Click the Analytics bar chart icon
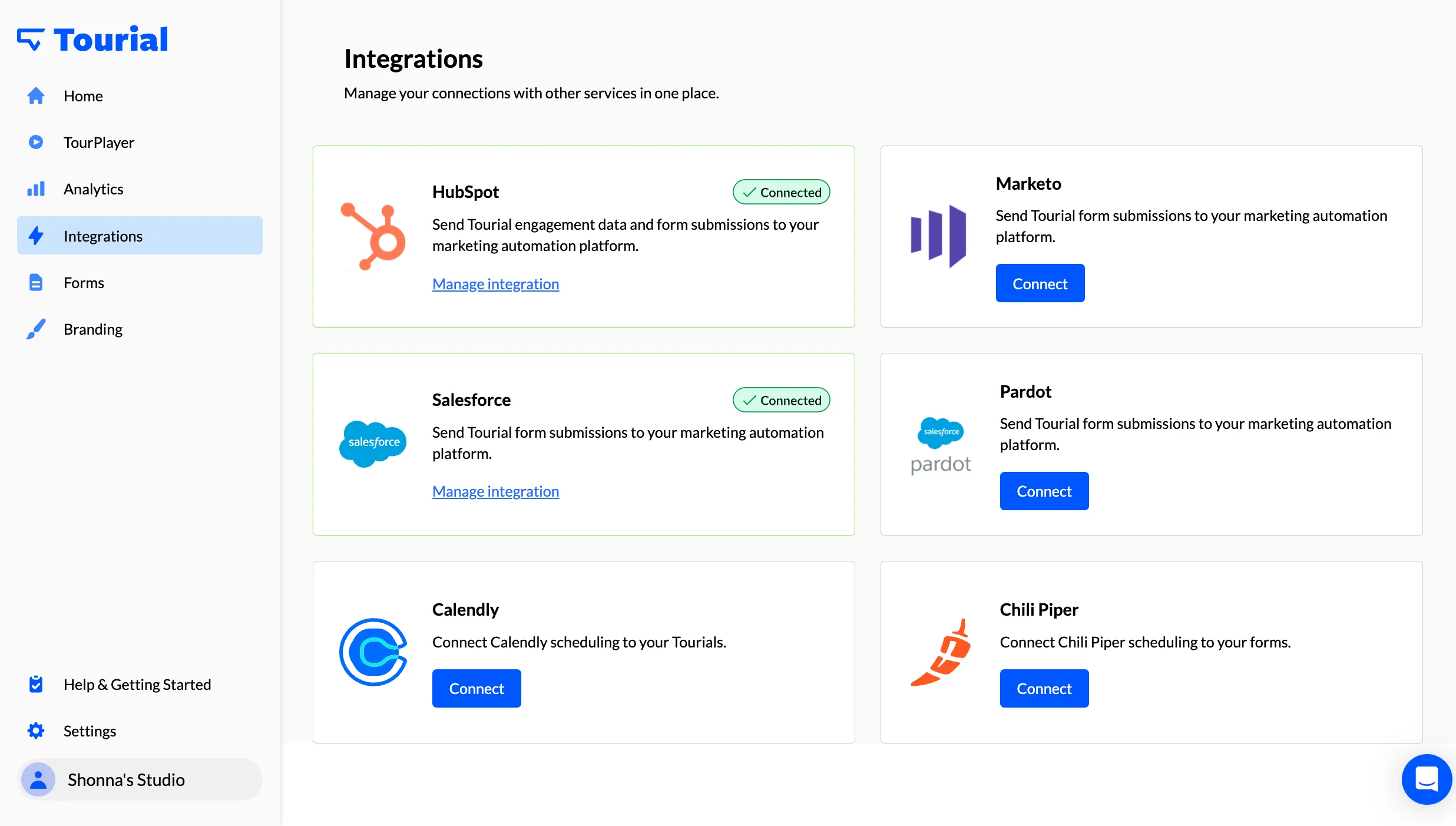The height and width of the screenshot is (826, 1456). pyautogui.click(x=36, y=189)
